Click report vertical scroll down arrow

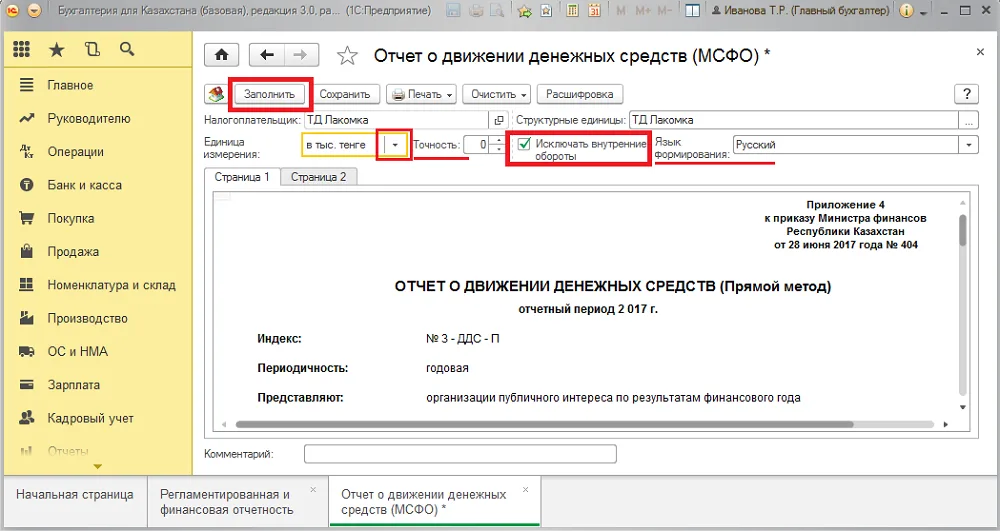point(963,407)
